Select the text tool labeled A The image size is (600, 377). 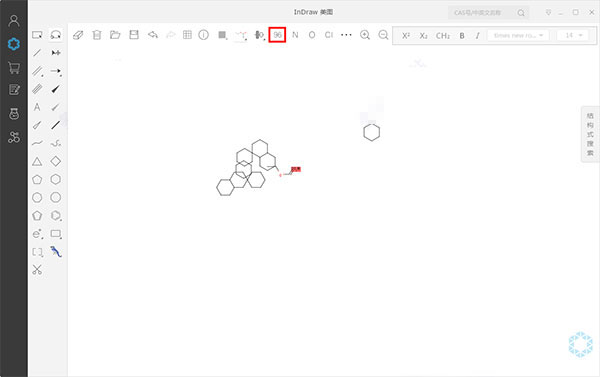coord(37,107)
